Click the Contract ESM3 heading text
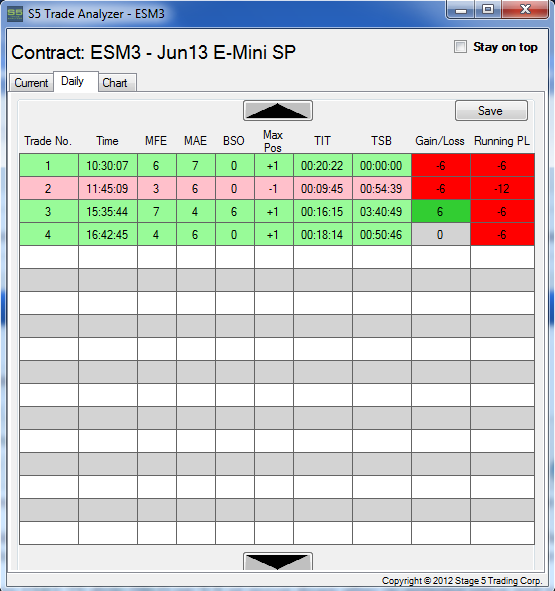This screenshot has width=555, height=591. click(153, 52)
